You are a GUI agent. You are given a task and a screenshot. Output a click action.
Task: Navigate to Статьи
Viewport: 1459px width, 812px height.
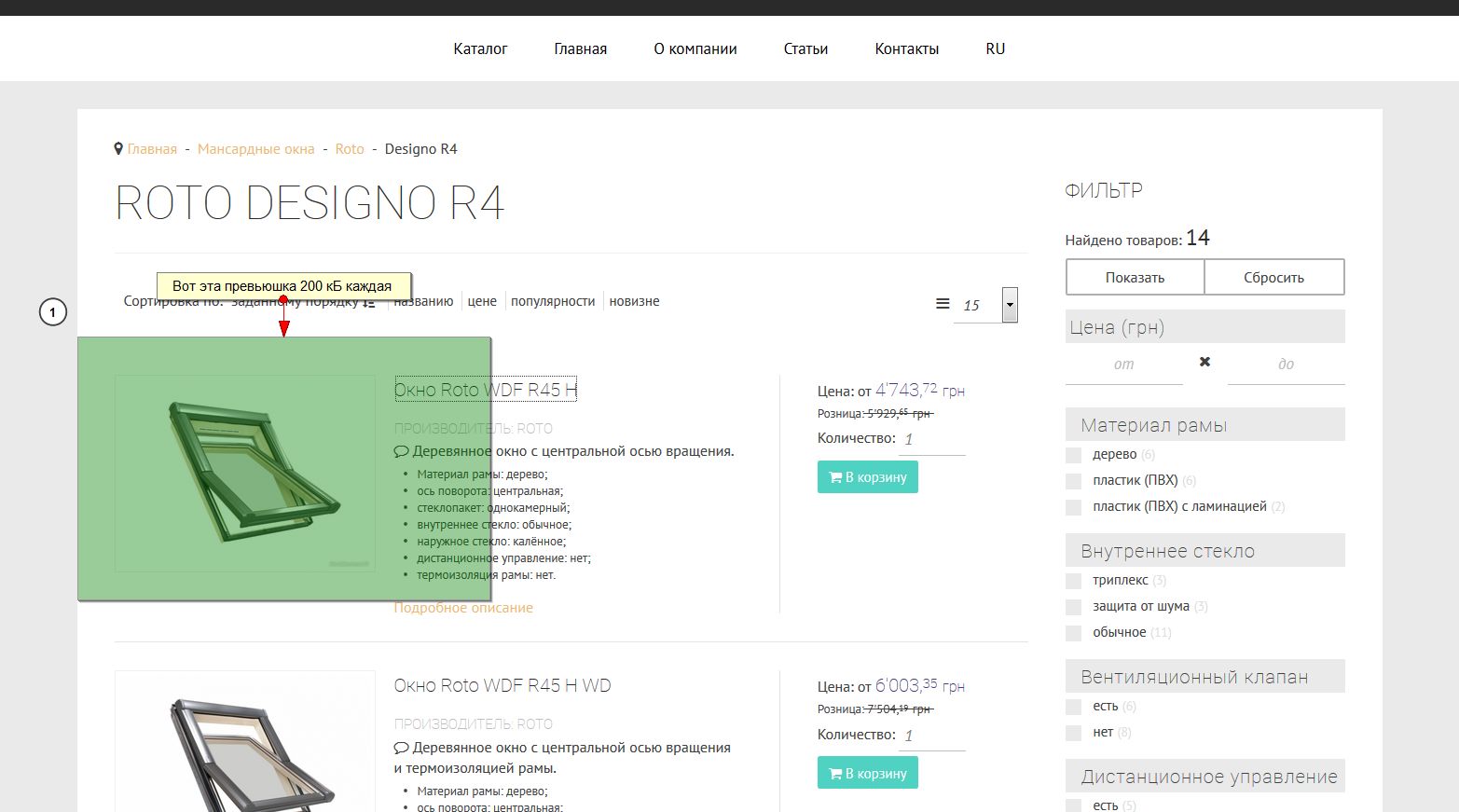point(805,48)
